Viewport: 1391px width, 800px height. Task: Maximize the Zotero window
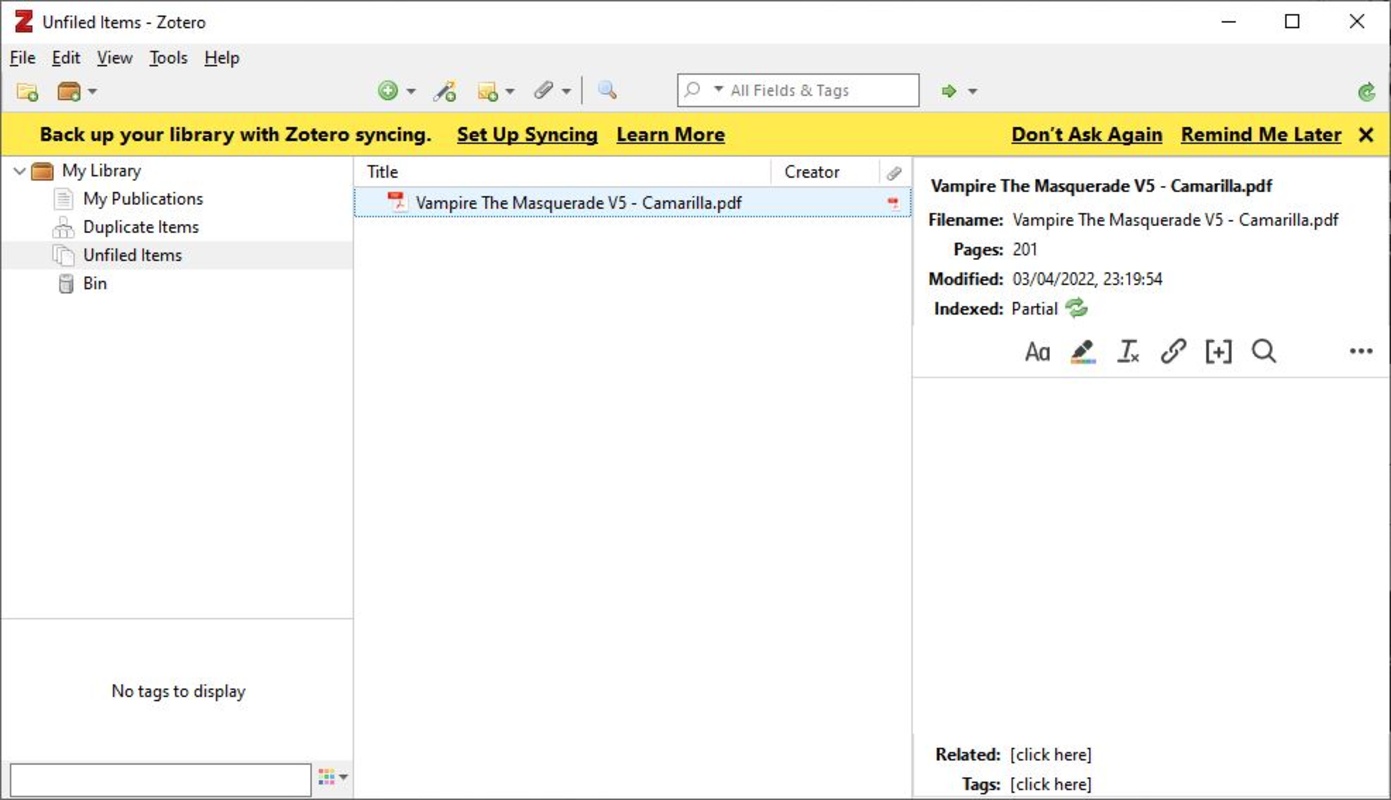point(1292,21)
